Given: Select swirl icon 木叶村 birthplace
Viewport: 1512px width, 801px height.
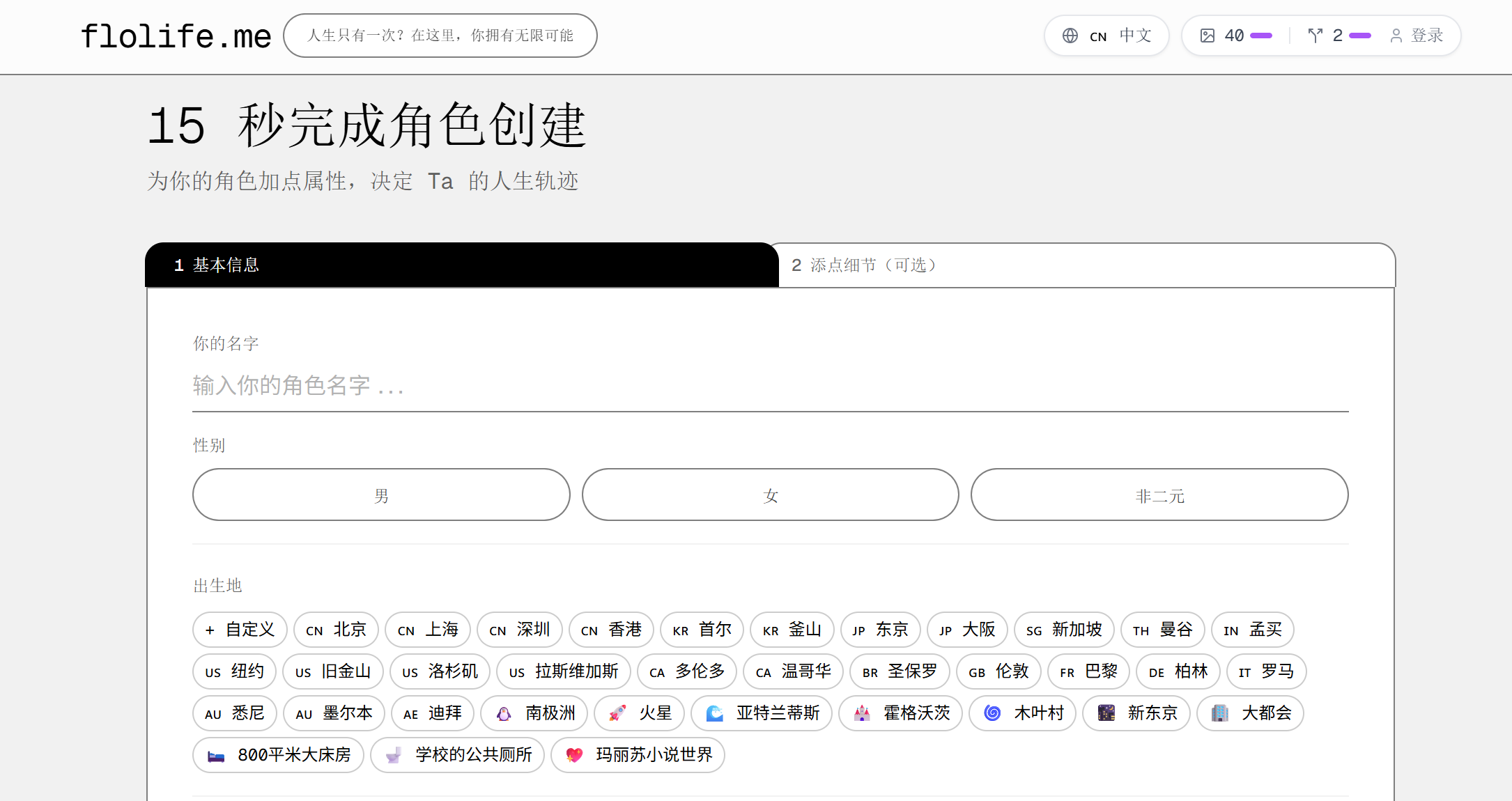Looking at the screenshot, I should [1023, 713].
